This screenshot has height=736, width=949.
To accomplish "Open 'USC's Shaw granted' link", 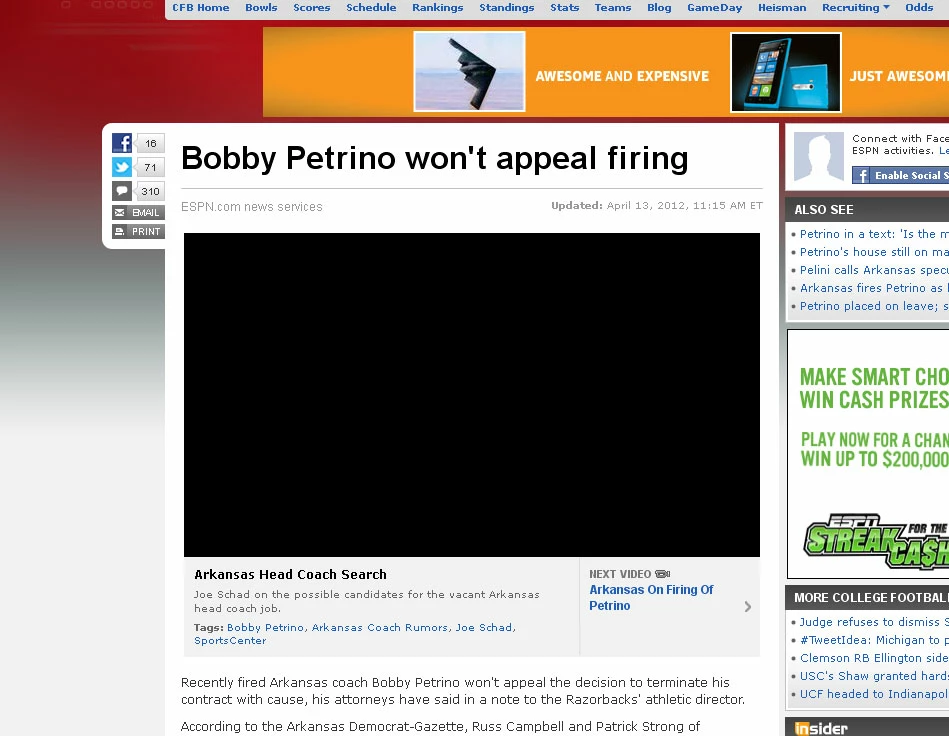I will pyautogui.click(x=874, y=676).
